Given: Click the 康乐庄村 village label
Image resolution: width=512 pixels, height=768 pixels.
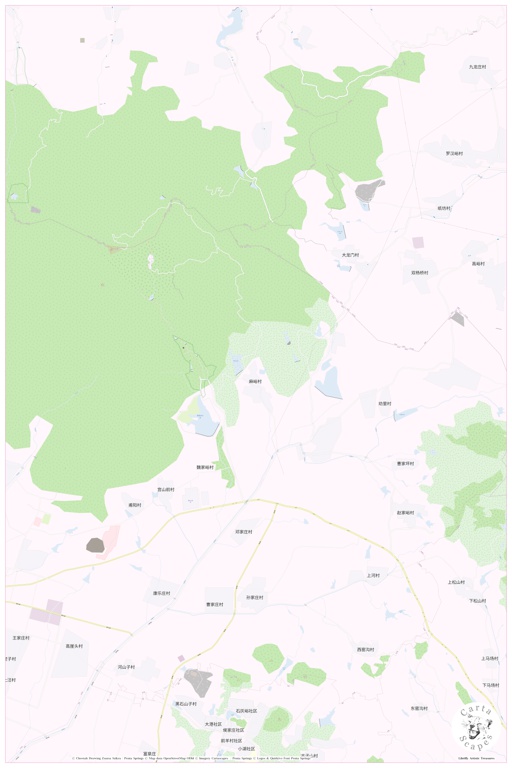Looking at the screenshot, I should 161,593.
